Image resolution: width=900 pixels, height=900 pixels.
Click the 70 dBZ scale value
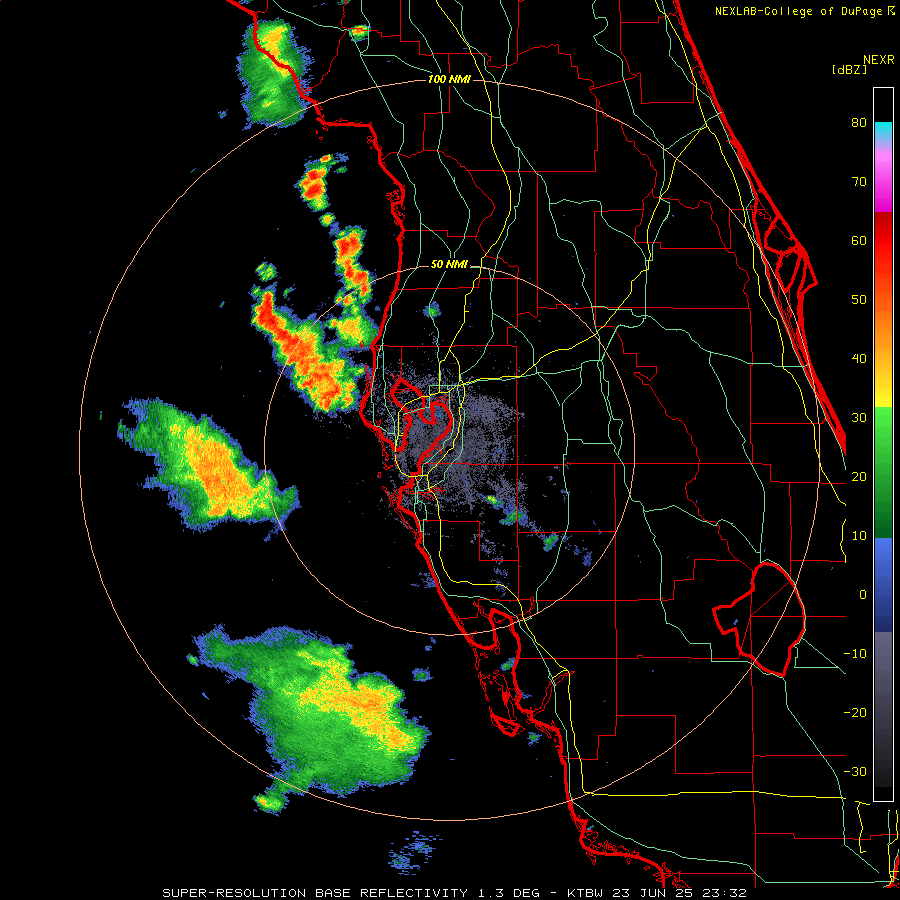(859, 181)
